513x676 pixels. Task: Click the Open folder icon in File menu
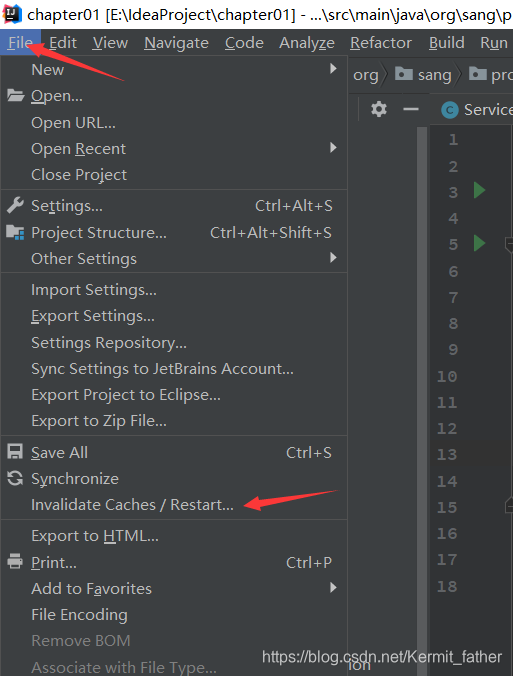tap(16, 95)
